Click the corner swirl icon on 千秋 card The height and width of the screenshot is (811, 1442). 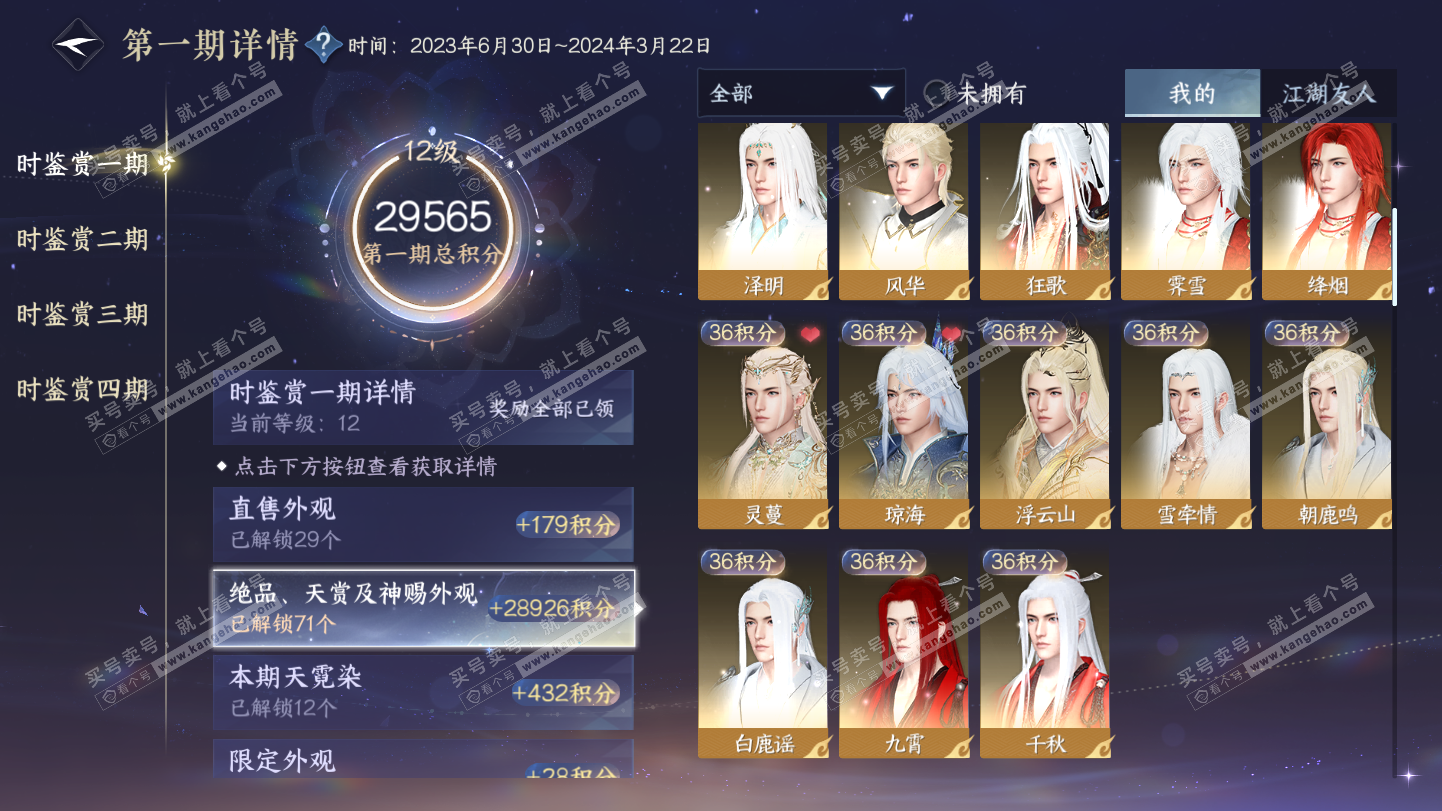(1099, 746)
